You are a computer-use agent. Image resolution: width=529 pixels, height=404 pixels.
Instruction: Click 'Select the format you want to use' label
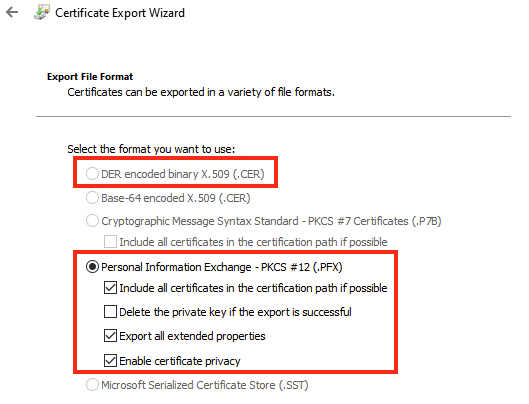pyautogui.click(x=151, y=149)
